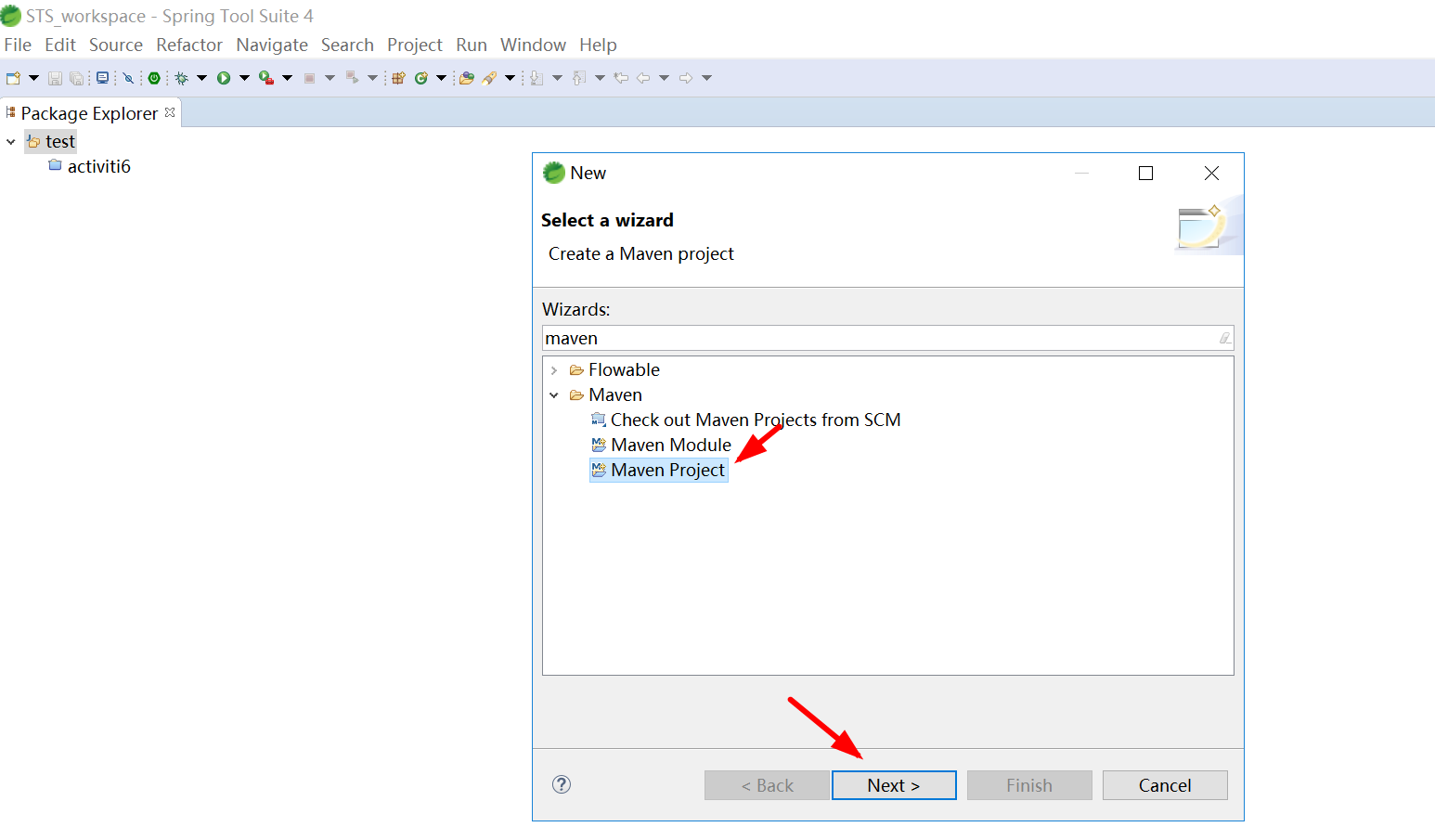Close the New wizard dialog

click(1211, 174)
